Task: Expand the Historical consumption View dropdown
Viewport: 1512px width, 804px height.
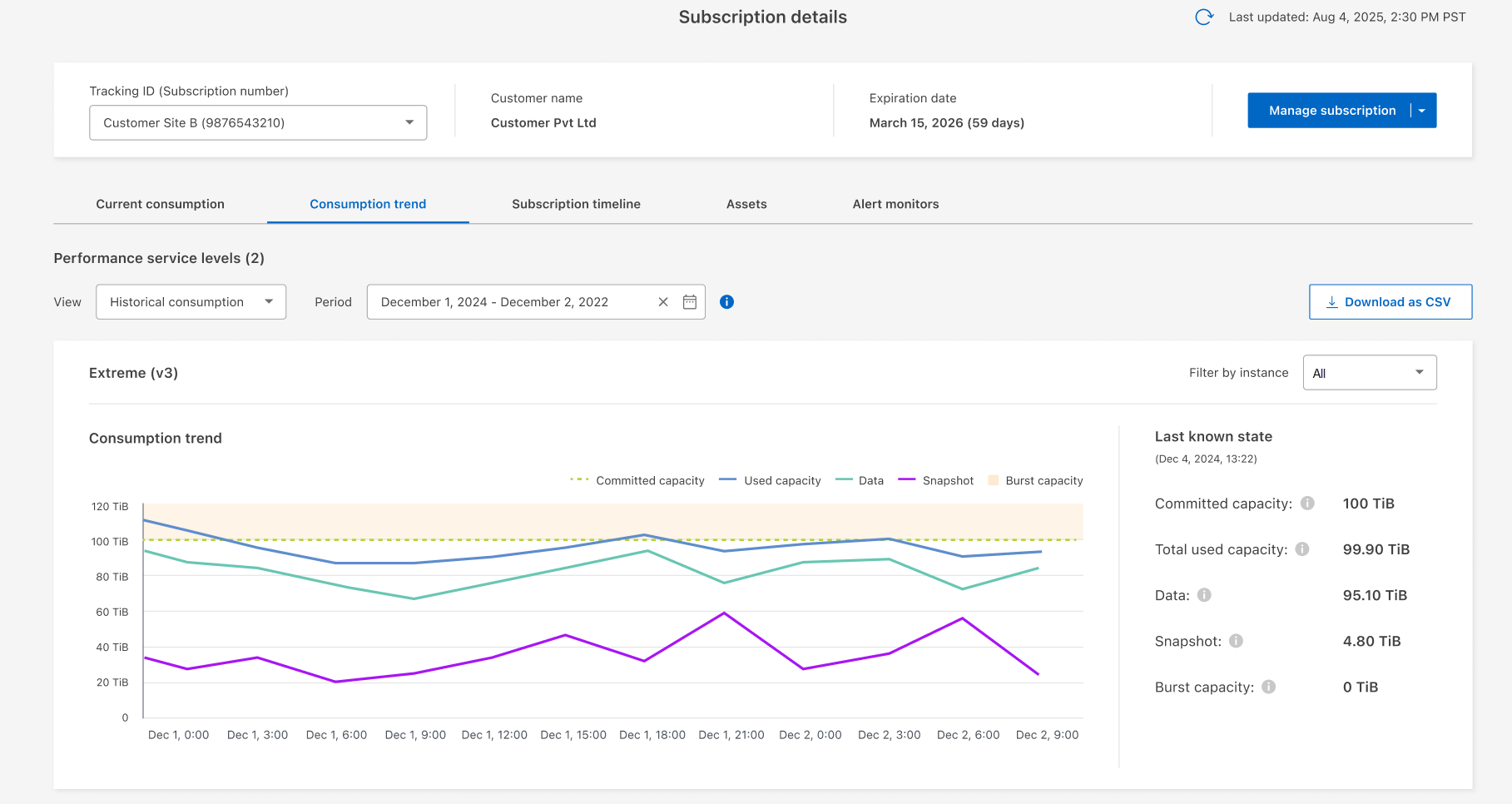Action: pyautogui.click(x=191, y=302)
